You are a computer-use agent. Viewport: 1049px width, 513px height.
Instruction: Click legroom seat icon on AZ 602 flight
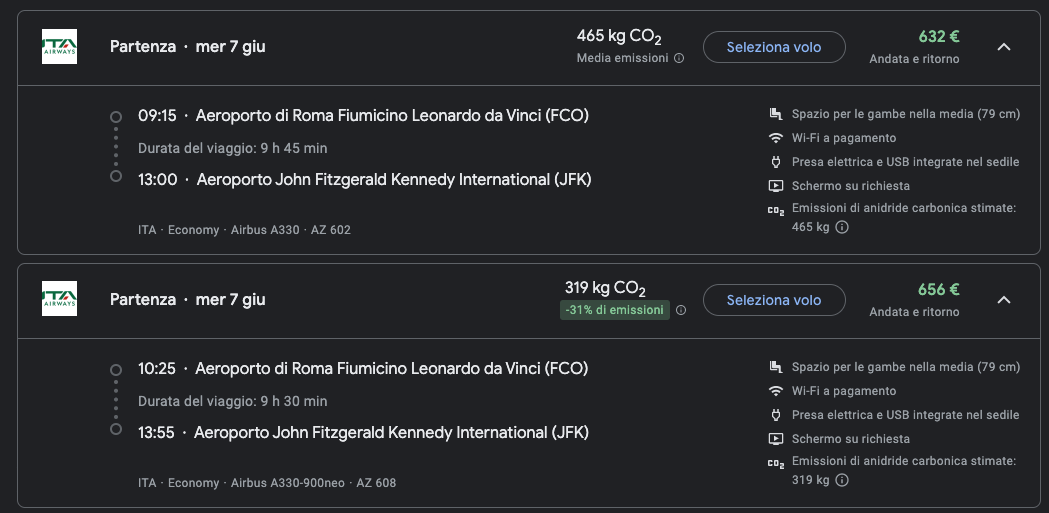tap(775, 114)
